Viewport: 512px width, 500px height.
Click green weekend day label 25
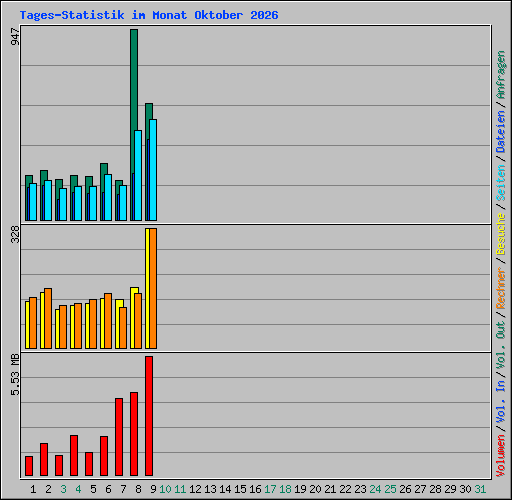coord(390,489)
